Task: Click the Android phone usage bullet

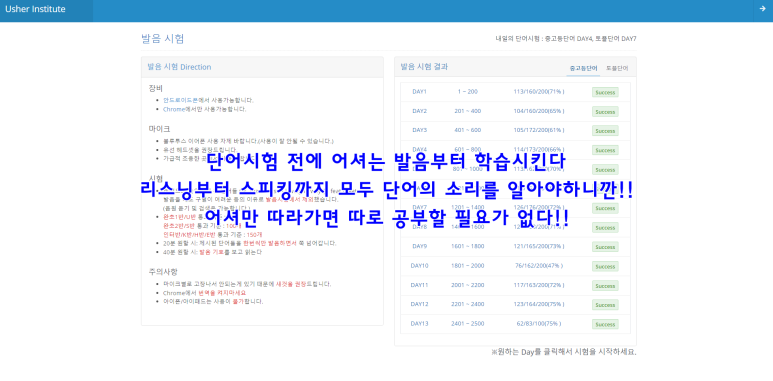Action: (209, 100)
